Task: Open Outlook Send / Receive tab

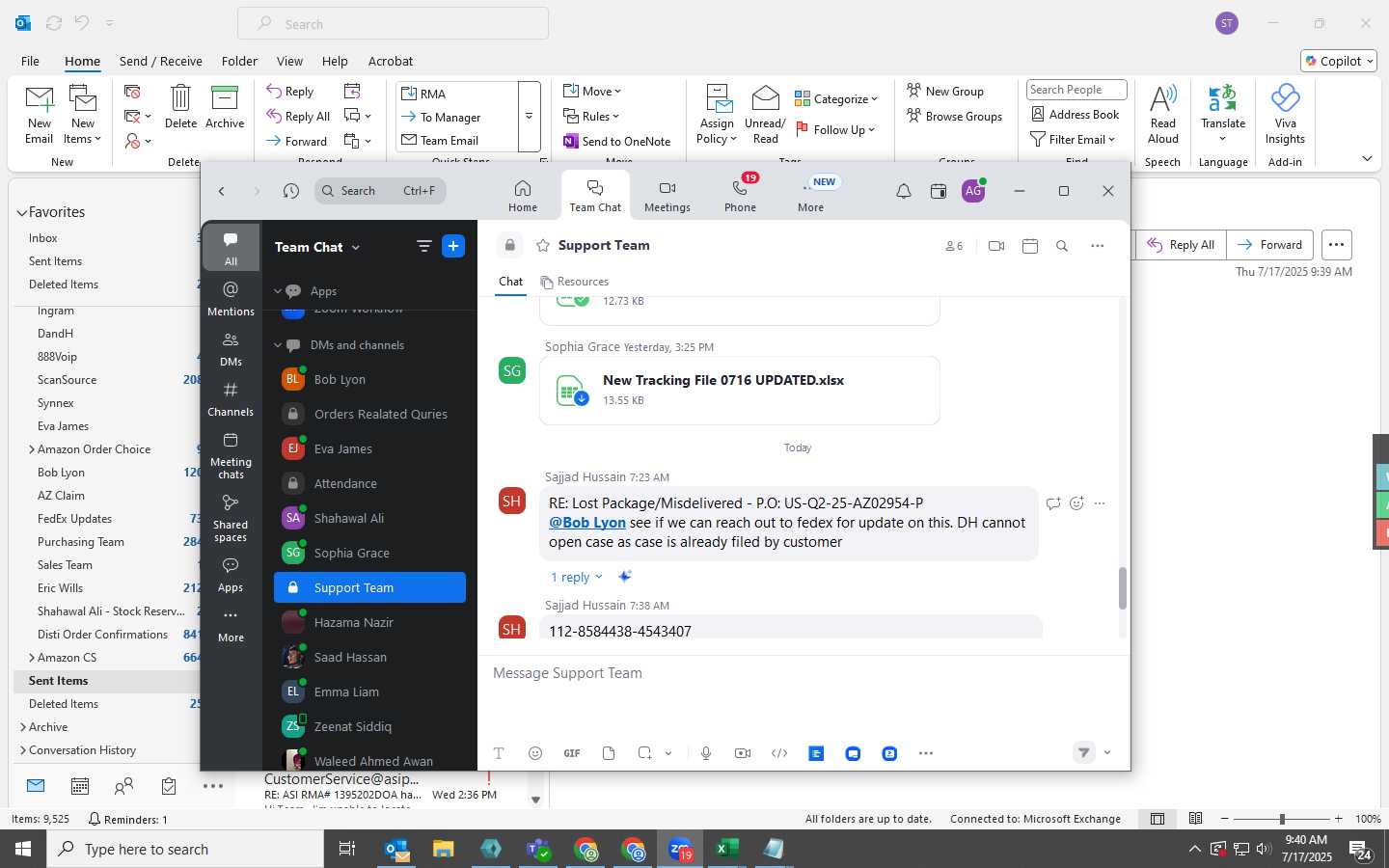Action: (x=161, y=61)
